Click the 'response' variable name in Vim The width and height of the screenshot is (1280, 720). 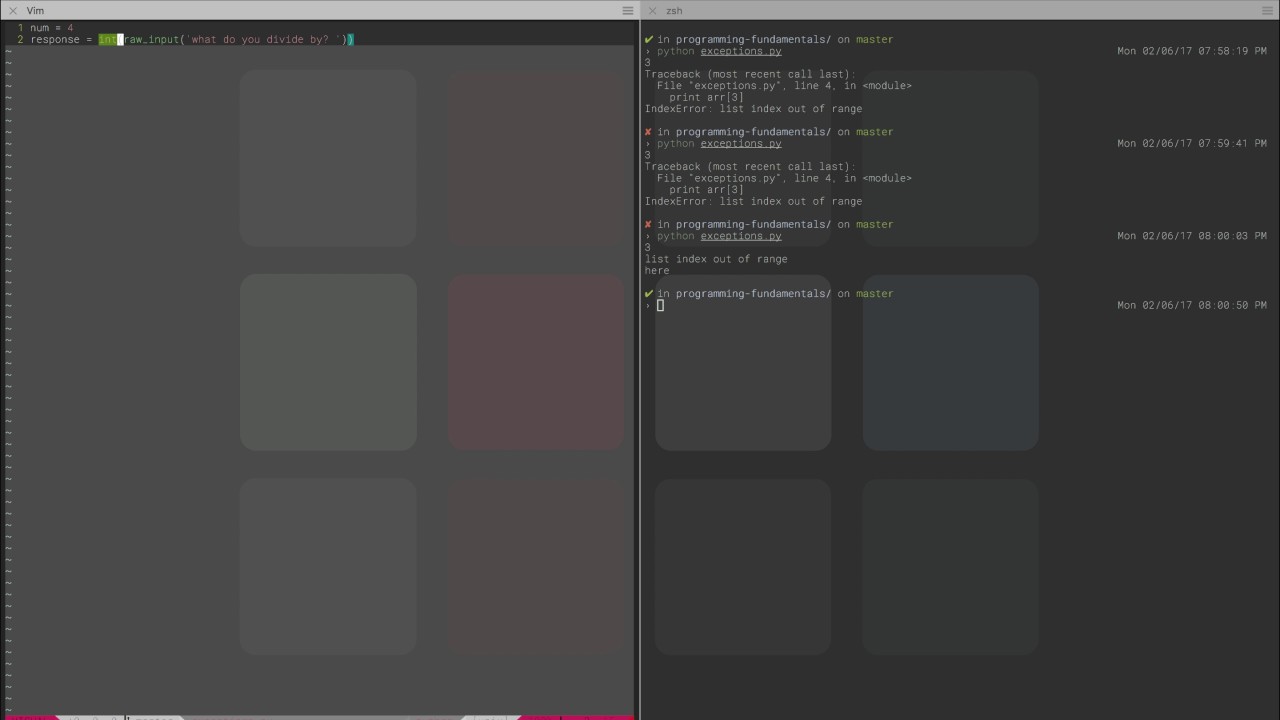pyautogui.click(x=55, y=40)
